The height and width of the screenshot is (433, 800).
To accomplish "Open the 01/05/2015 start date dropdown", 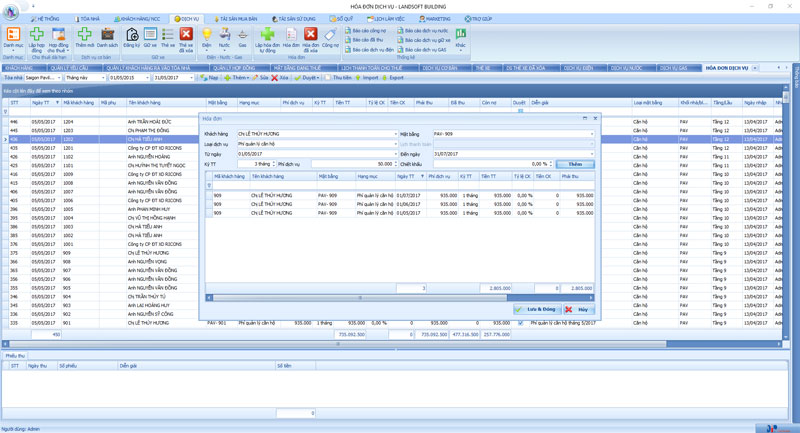I will click(147, 78).
